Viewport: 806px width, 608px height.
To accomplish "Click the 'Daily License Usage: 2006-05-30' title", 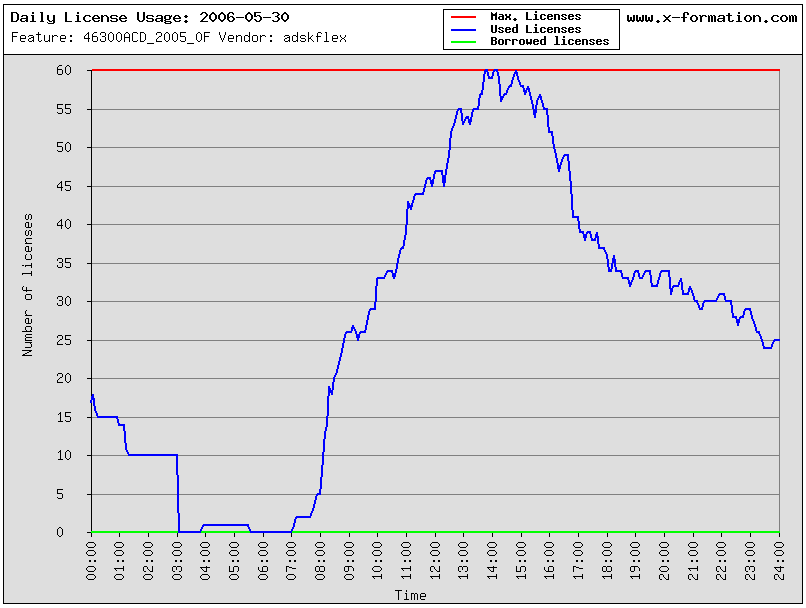I will point(150,18).
